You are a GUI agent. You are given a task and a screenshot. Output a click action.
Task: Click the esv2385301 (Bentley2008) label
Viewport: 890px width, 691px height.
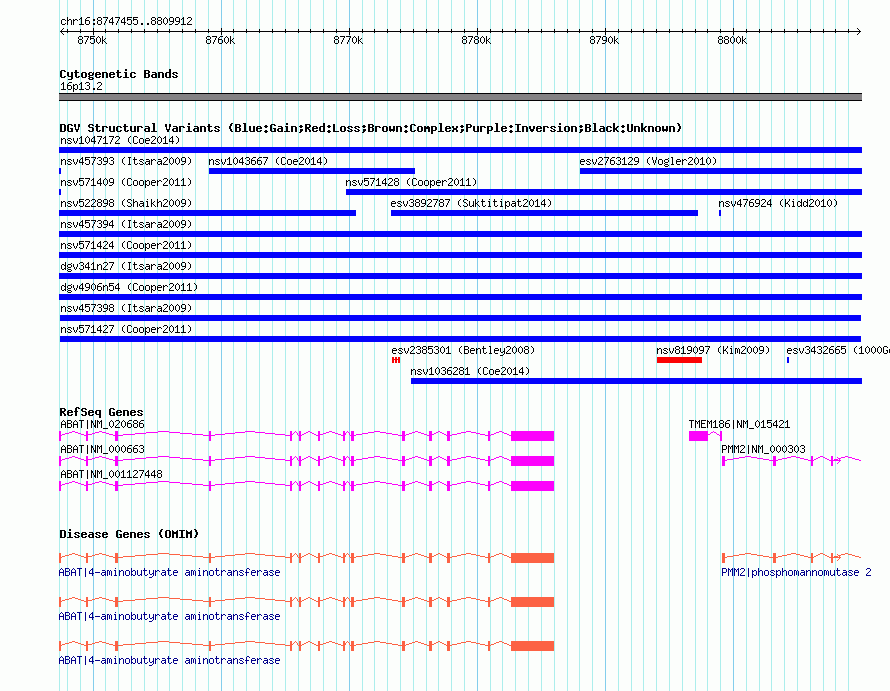click(463, 350)
